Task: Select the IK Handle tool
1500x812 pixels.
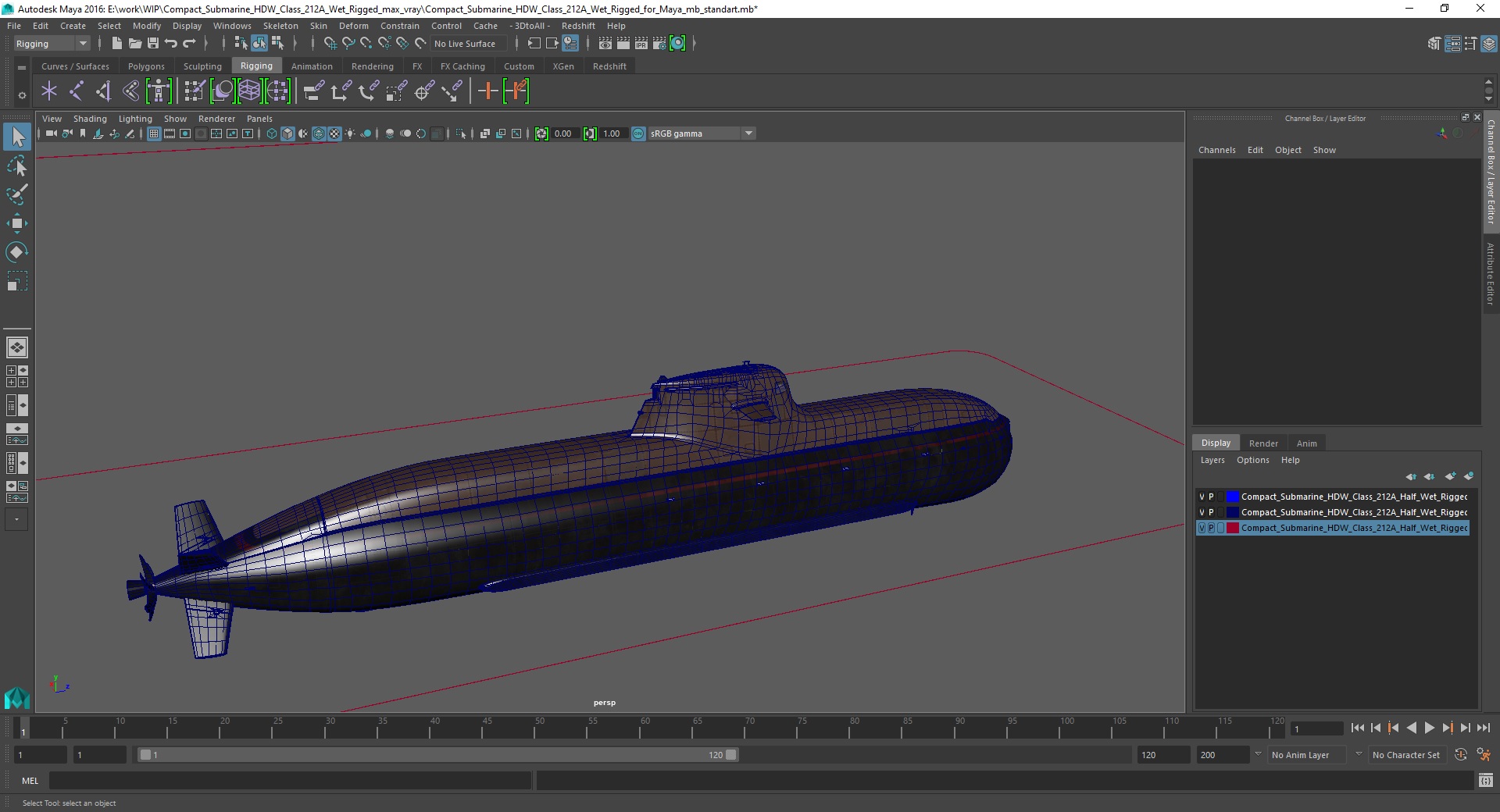Action: (104, 91)
